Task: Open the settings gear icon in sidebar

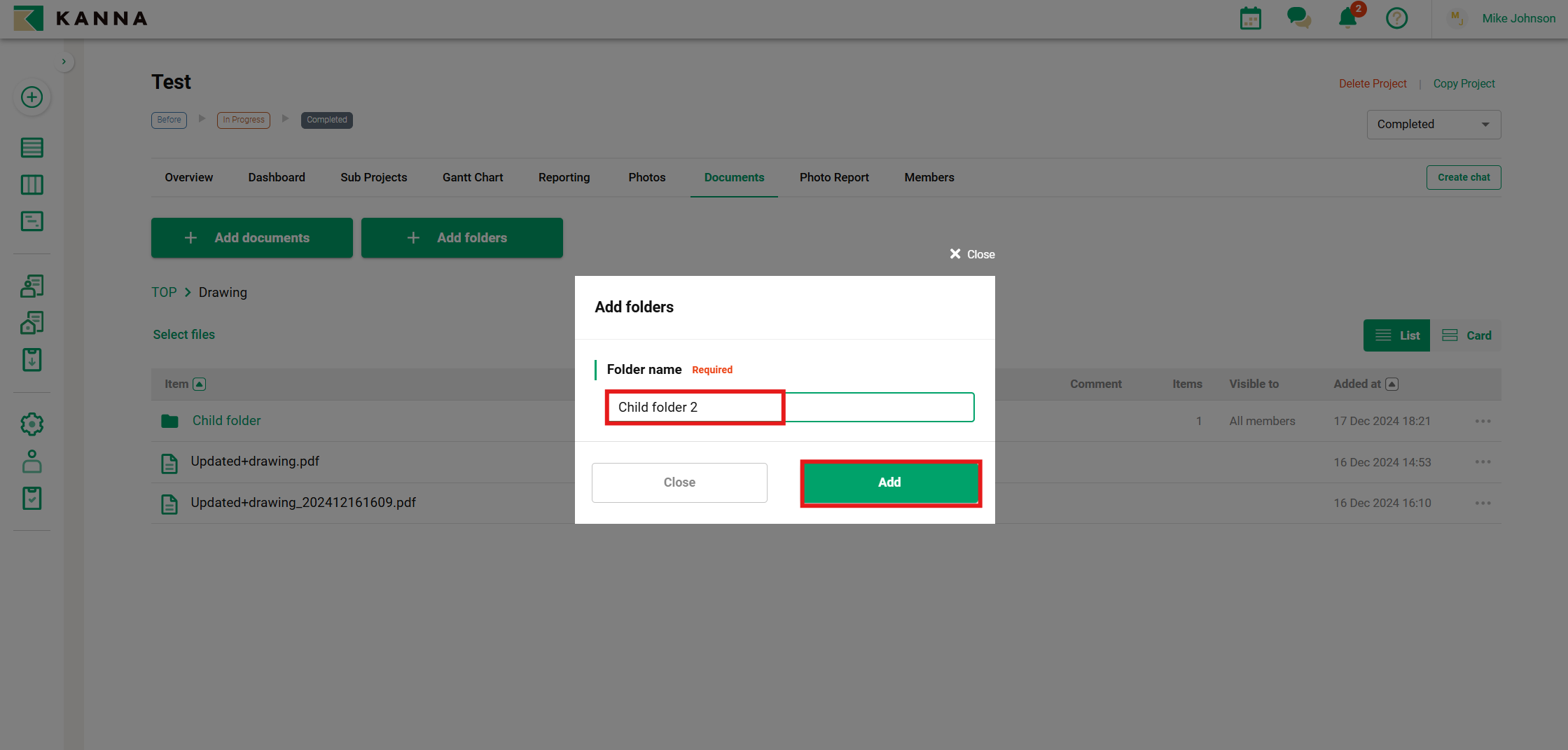Action: (x=32, y=424)
